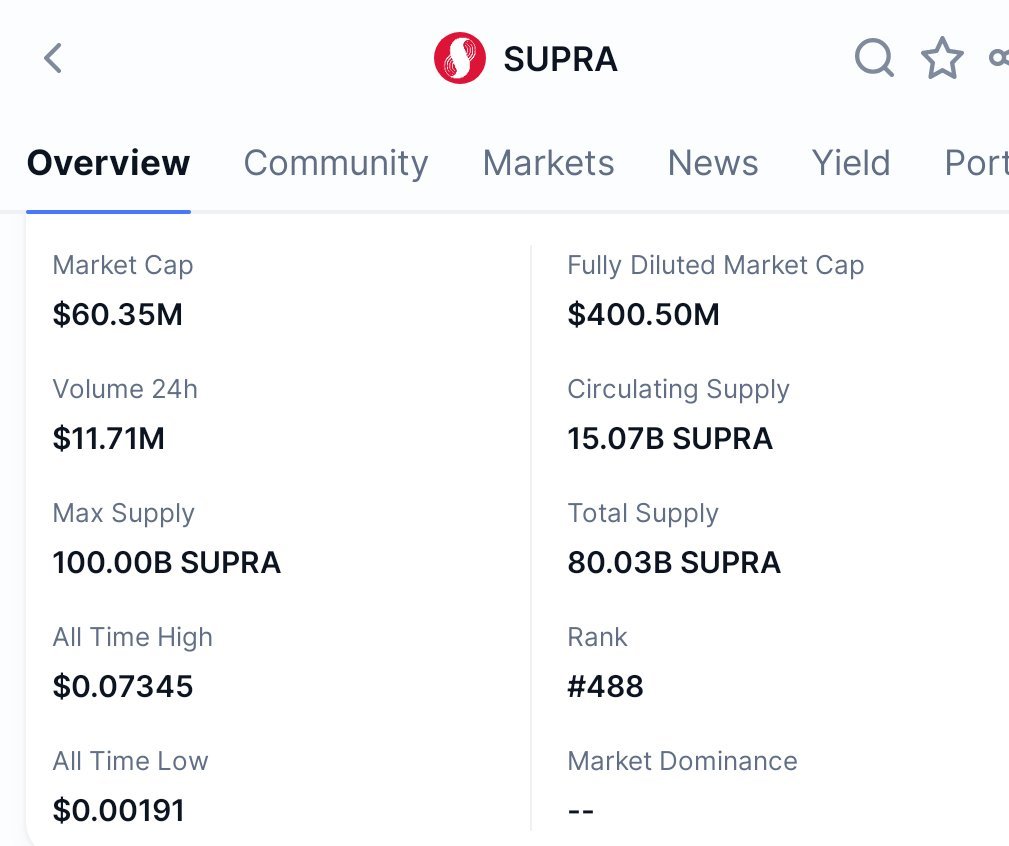Select the 15.07B SUPRA value

(x=670, y=439)
